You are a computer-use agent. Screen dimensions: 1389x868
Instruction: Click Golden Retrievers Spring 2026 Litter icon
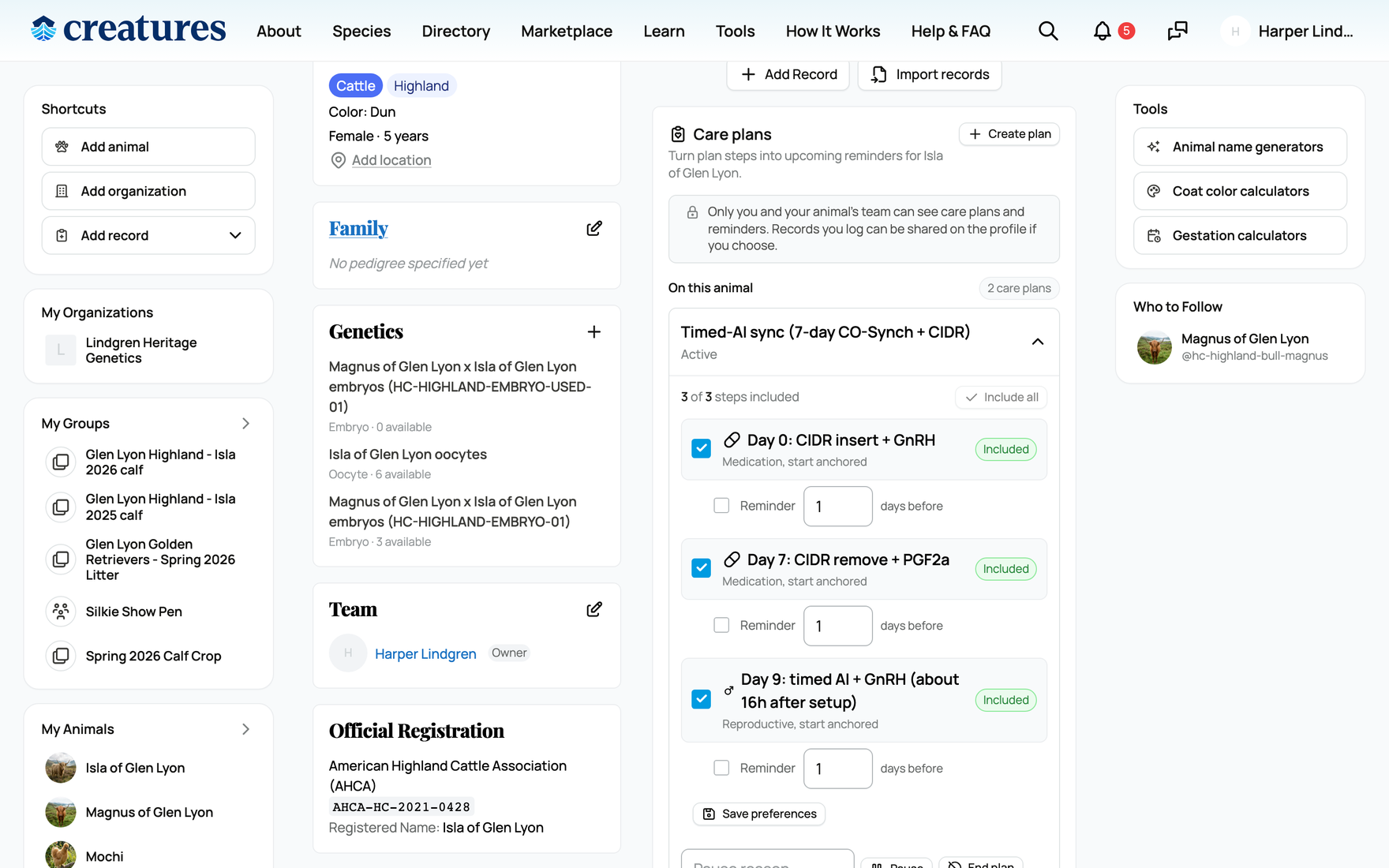(61, 559)
